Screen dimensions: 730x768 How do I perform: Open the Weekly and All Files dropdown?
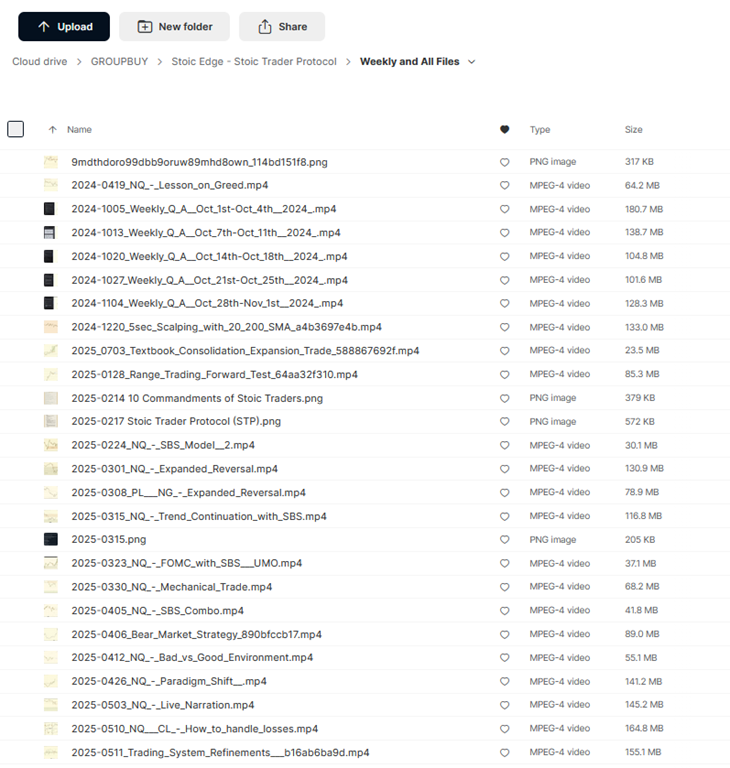[x=471, y=62]
